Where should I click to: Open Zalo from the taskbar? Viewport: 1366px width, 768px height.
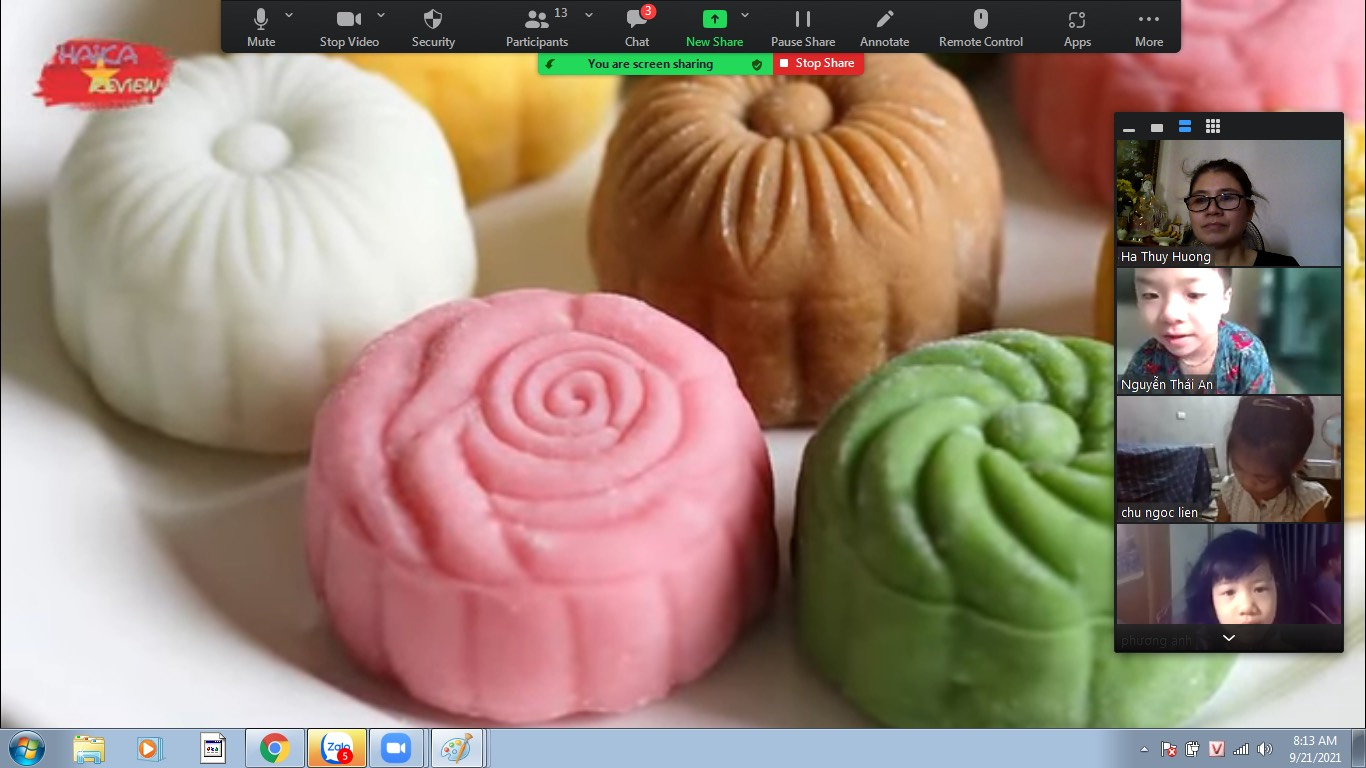coord(337,748)
